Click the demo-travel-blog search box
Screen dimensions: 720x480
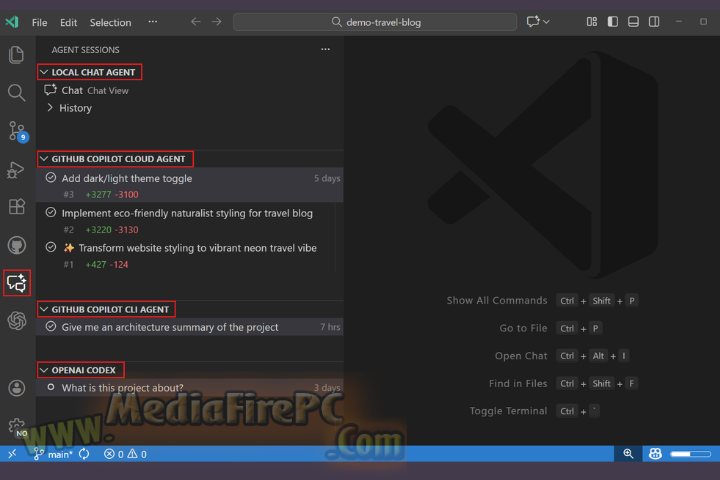coord(375,22)
